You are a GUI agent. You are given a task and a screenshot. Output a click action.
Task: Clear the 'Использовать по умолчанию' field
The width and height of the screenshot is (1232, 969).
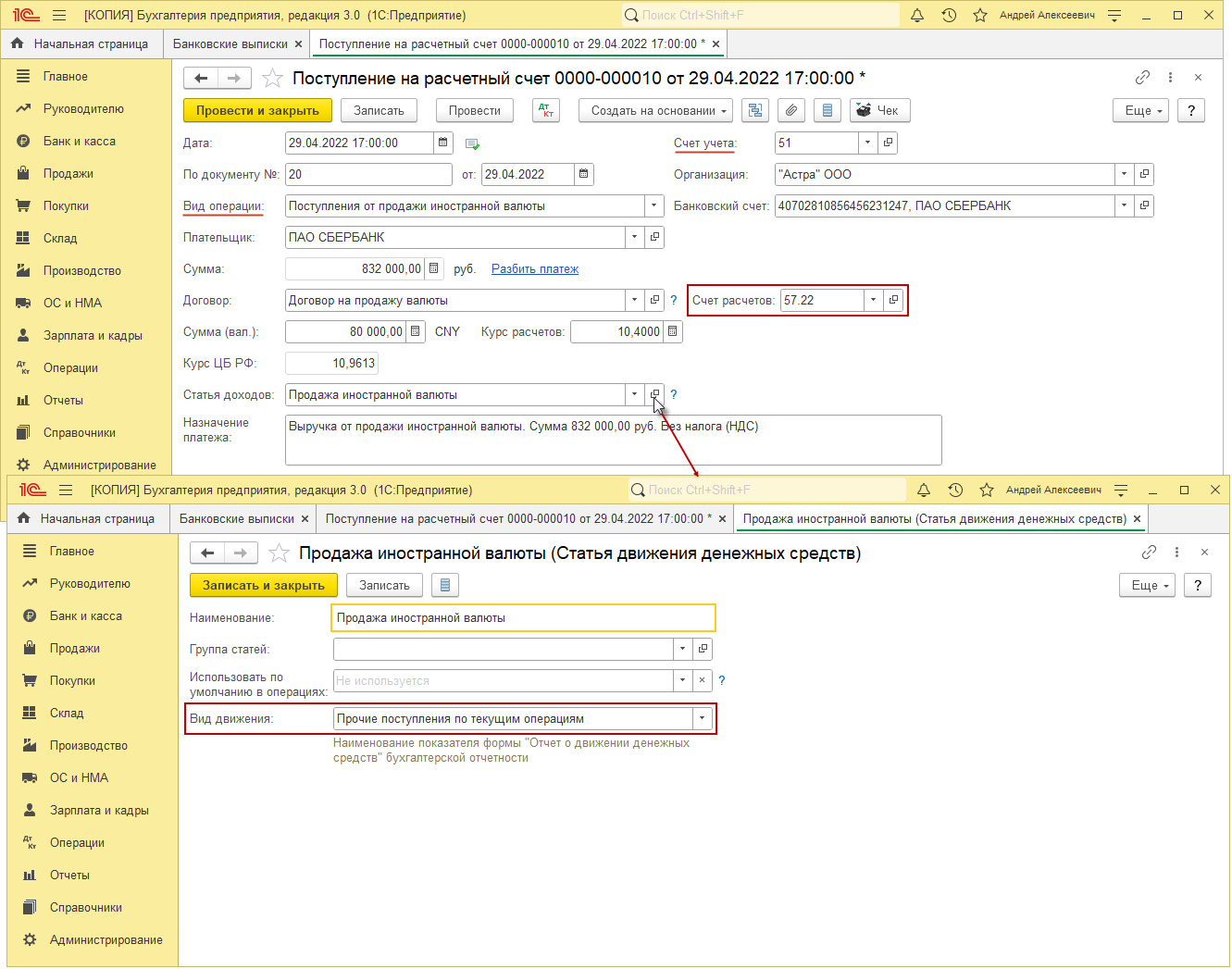click(x=703, y=680)
